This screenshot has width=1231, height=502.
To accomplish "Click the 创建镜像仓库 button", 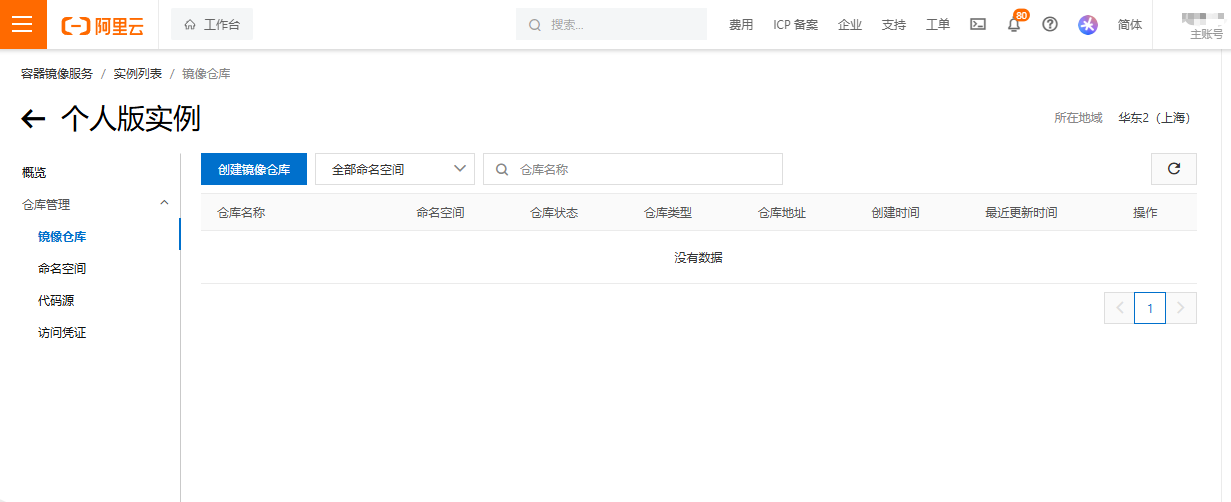I will [254, 169].
